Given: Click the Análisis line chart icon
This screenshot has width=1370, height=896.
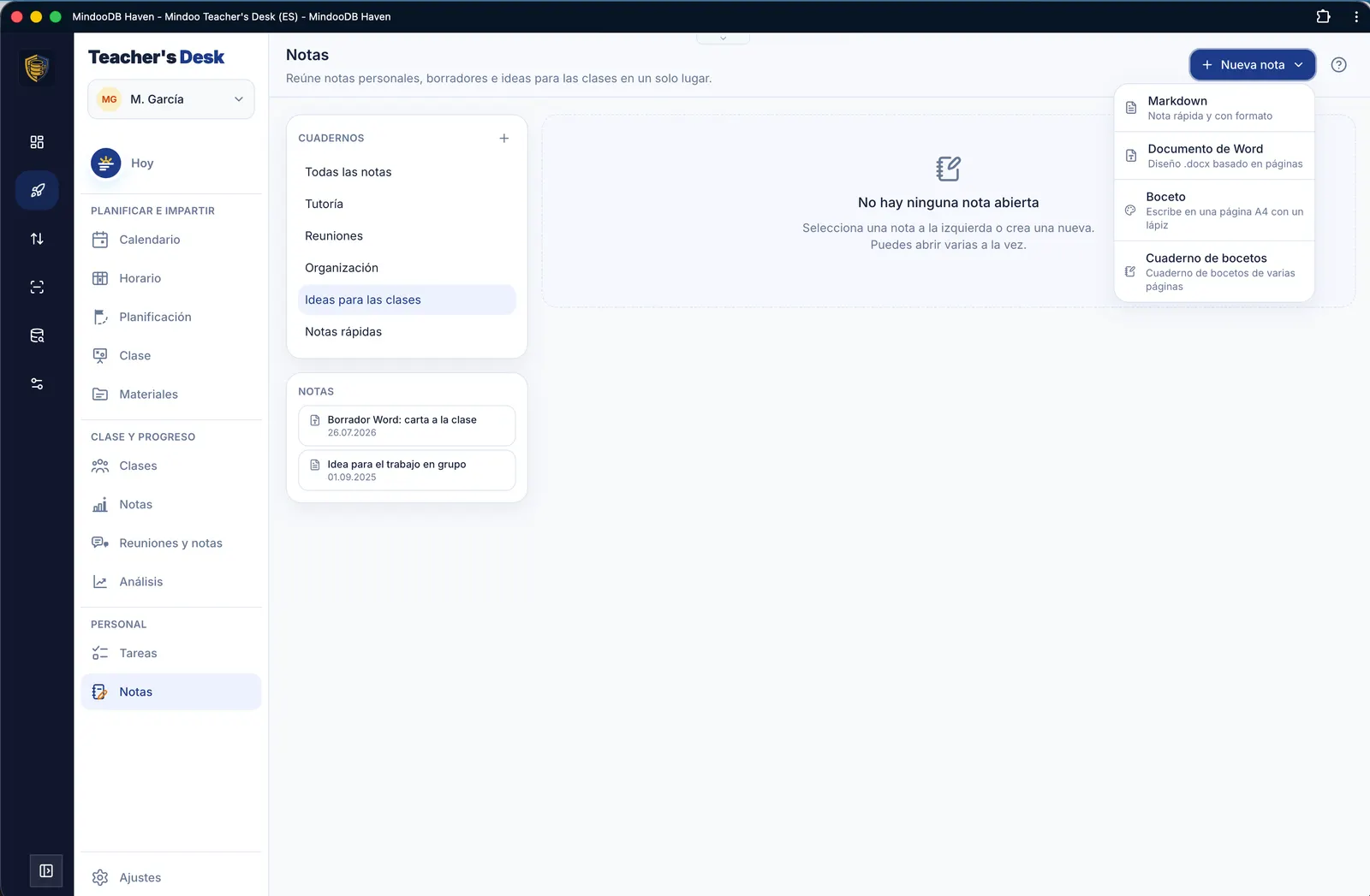Looking at the screenshot, I should (x=100, y=582).
